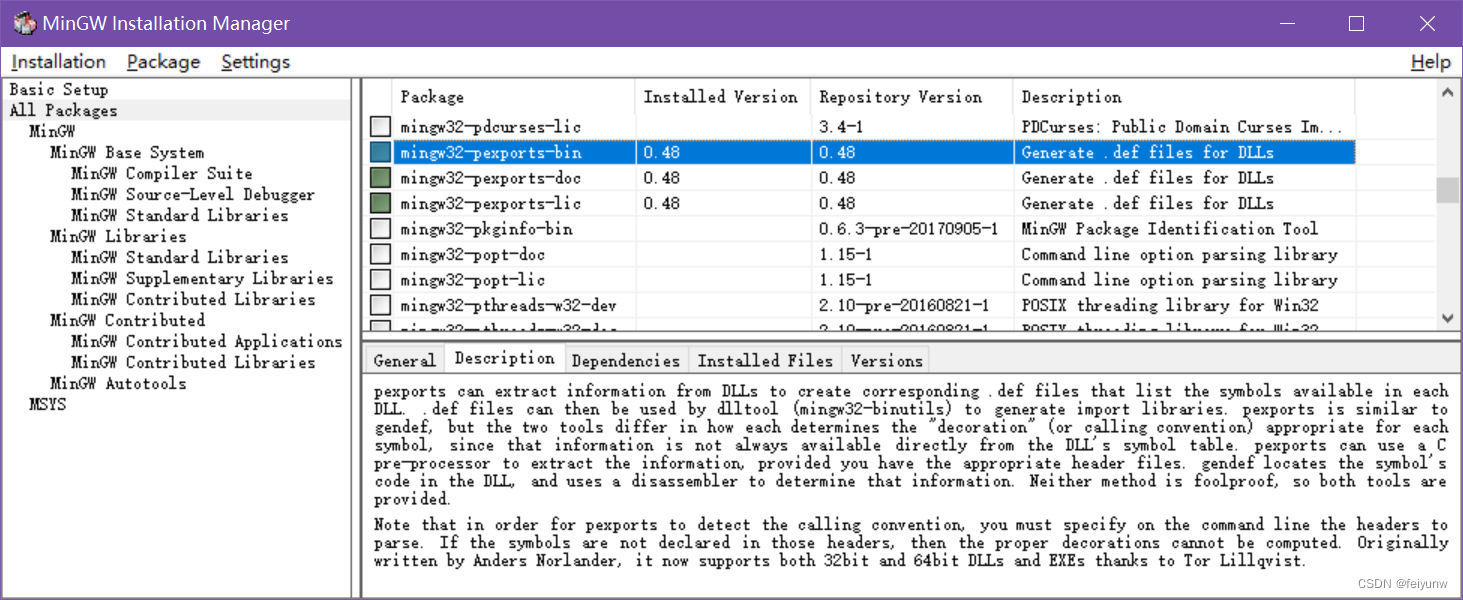Screen dimensions: 1463x600
Task: Click repository version 2.10-pre-20160821-1
Action: [x=904, y=305]
